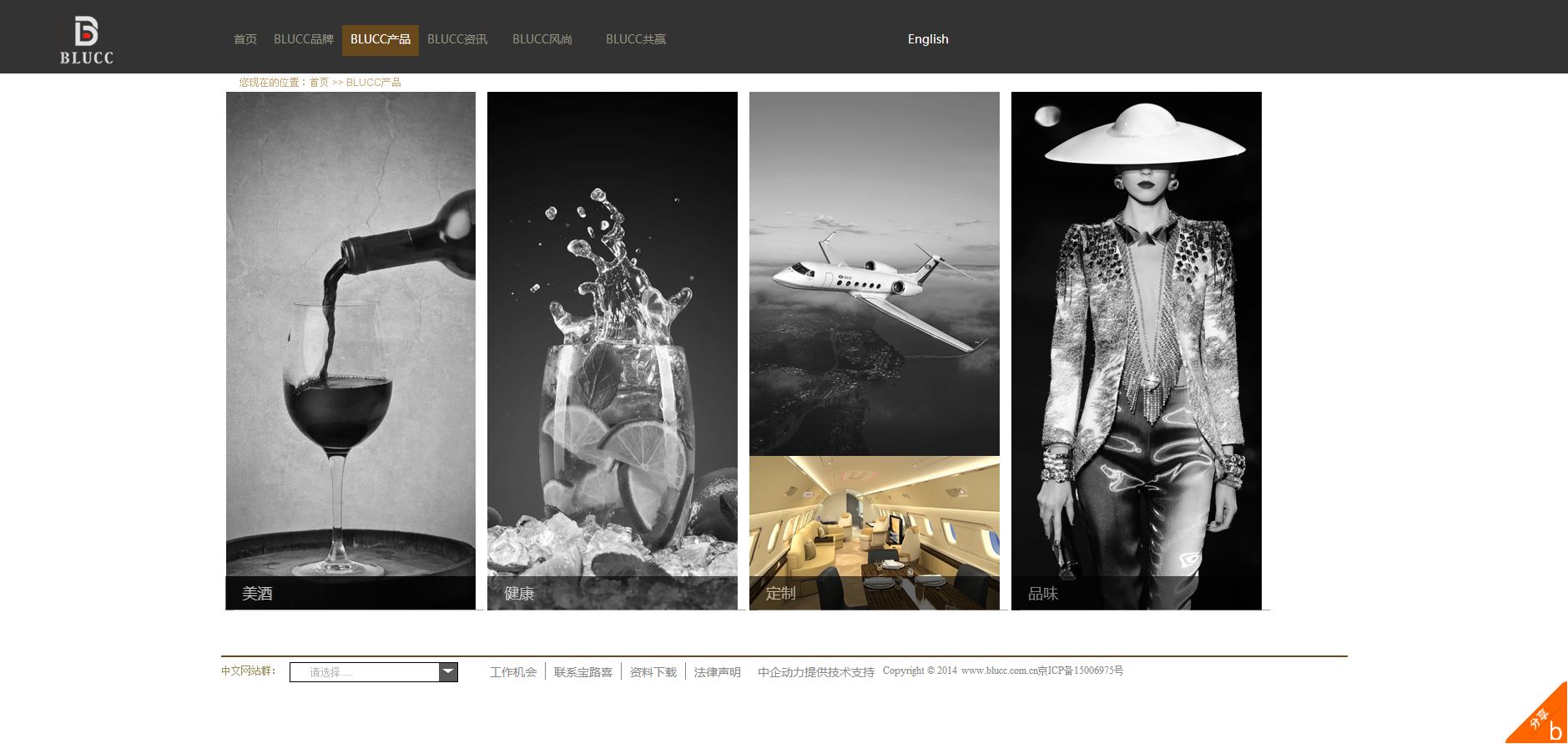Open the orange share corner widget
Screen dimensions: 1568x744
coord(1542,718)
